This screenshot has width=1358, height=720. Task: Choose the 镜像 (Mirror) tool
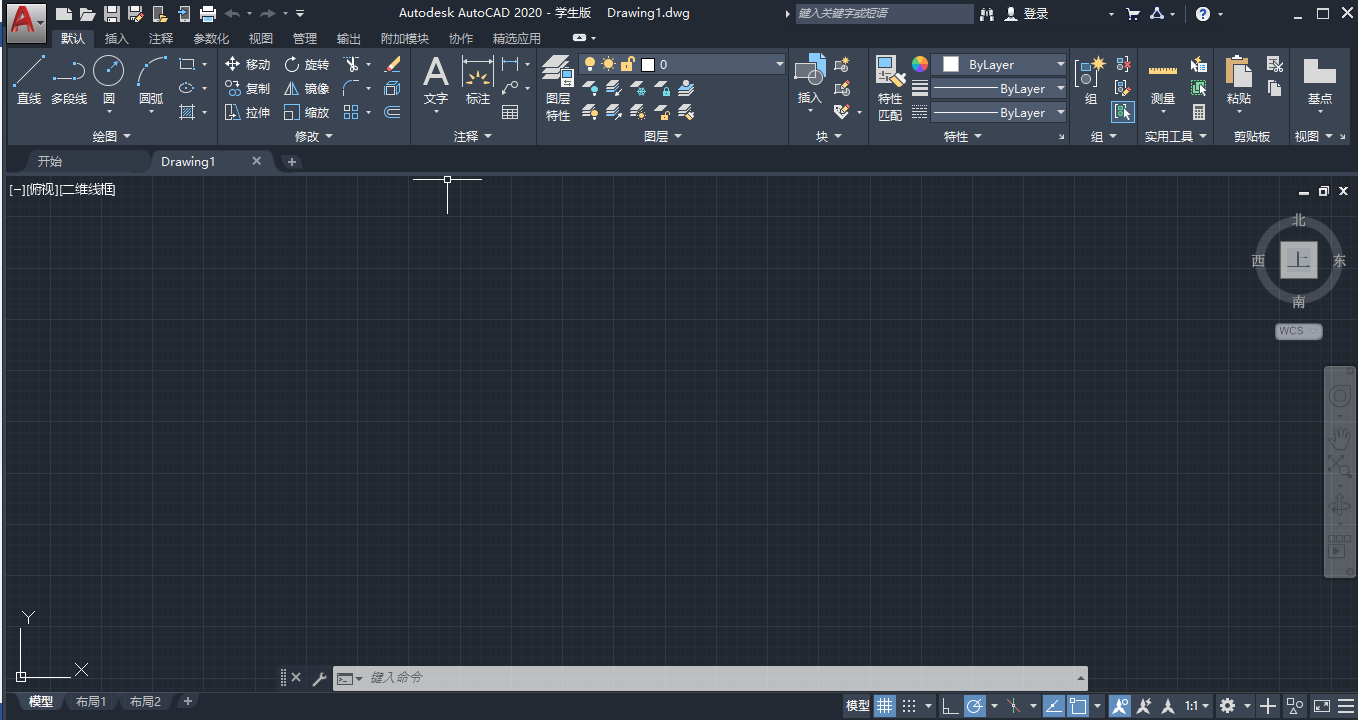click(x=306, y=88)
